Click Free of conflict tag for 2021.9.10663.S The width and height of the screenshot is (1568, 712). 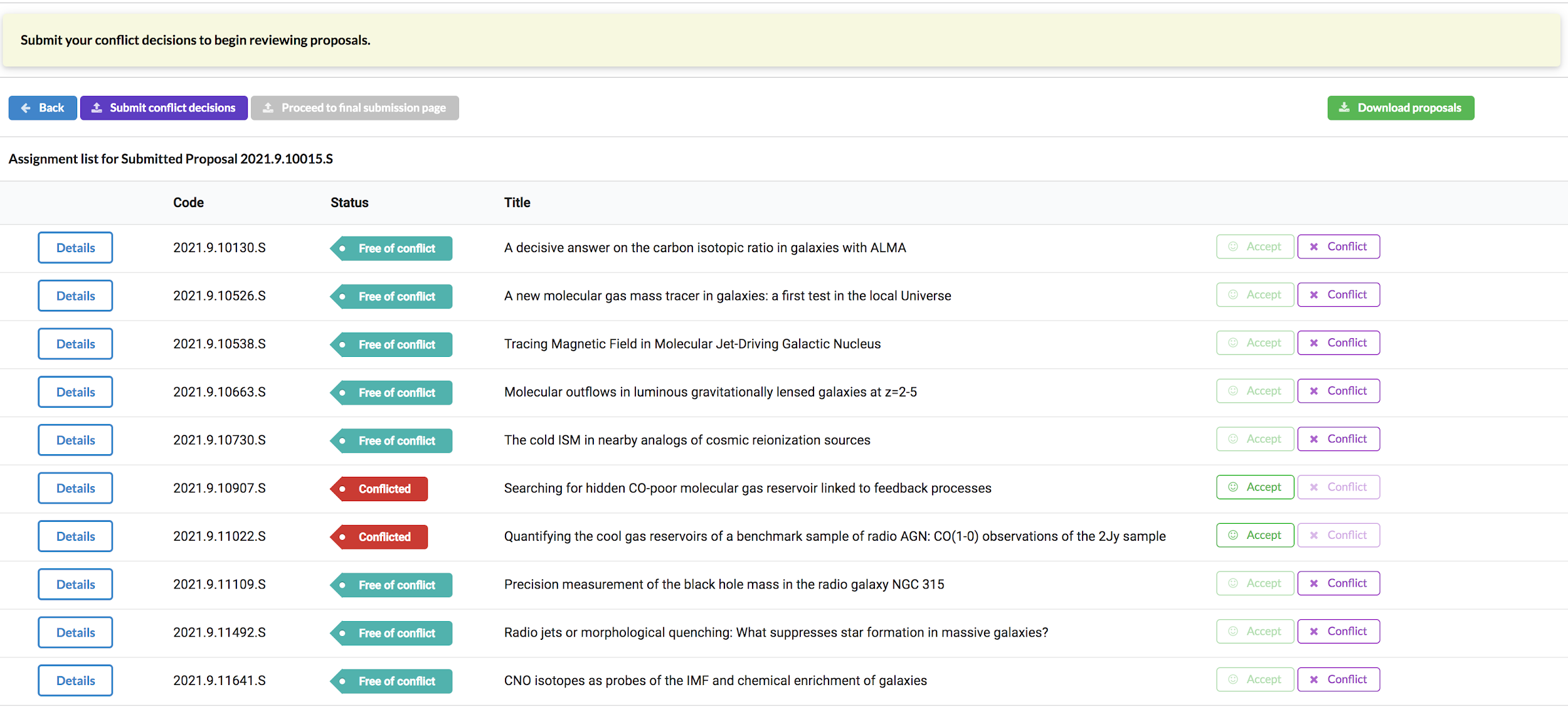click(391, 393)
